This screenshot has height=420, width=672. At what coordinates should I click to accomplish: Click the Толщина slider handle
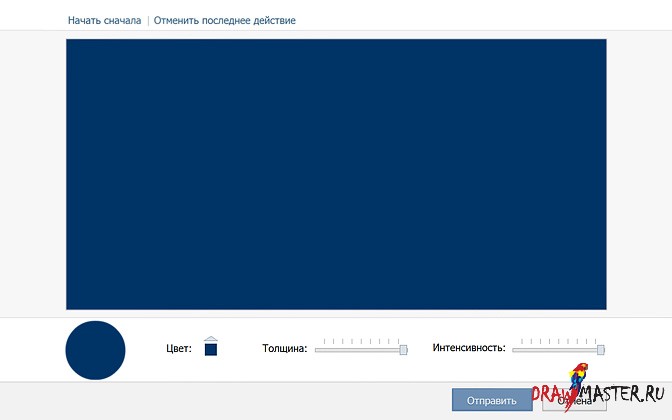coord(403,350)
